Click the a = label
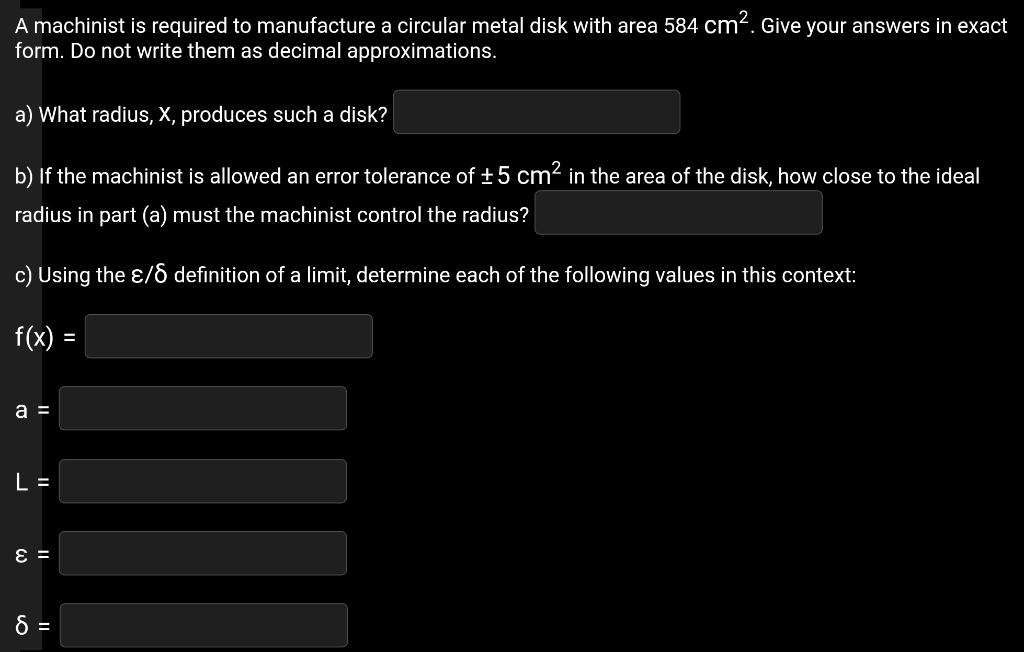Viewport: 1024px width, 652px height. click(x=30, y=408)
